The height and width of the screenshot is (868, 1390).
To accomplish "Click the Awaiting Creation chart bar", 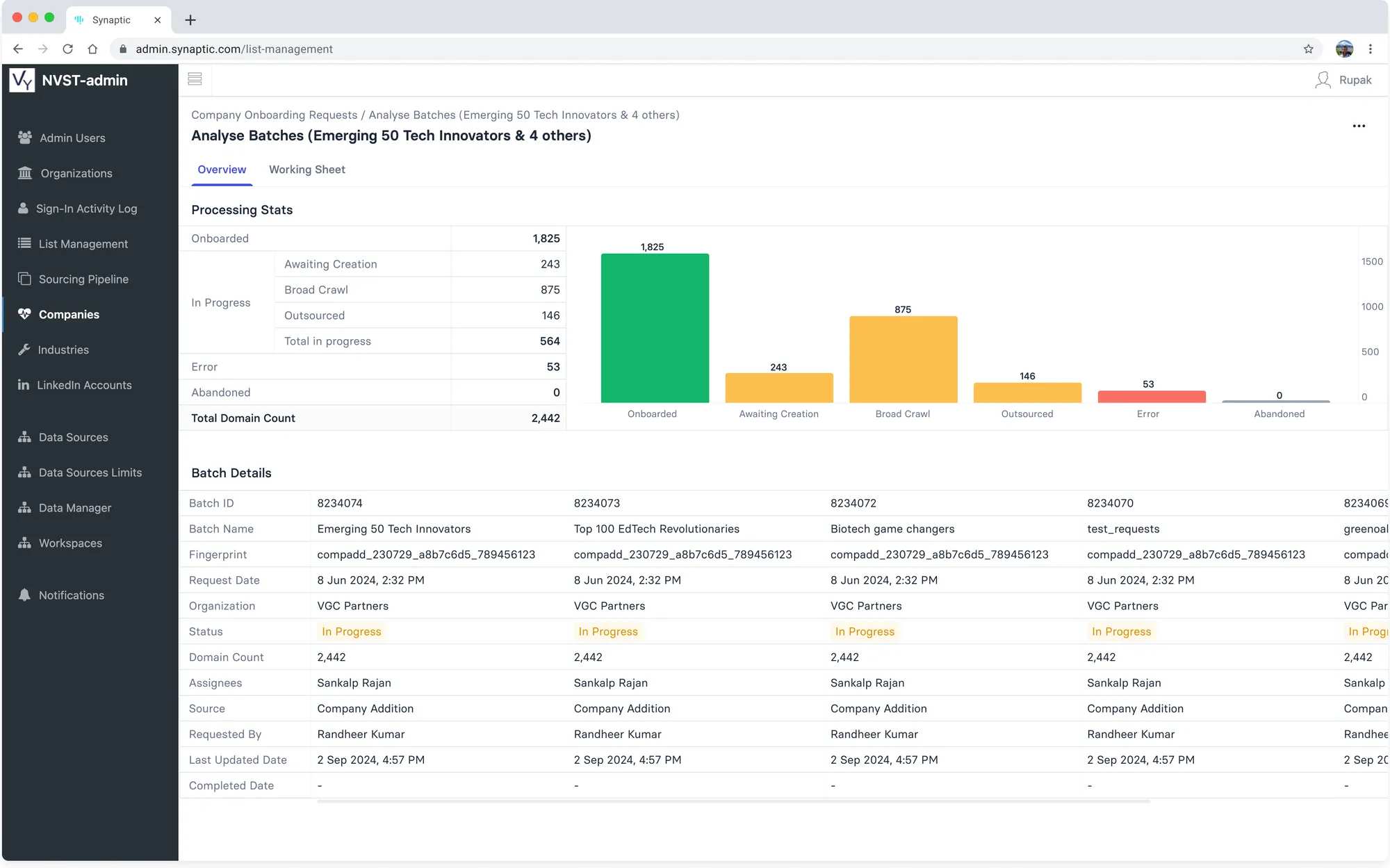I will 778,388.
